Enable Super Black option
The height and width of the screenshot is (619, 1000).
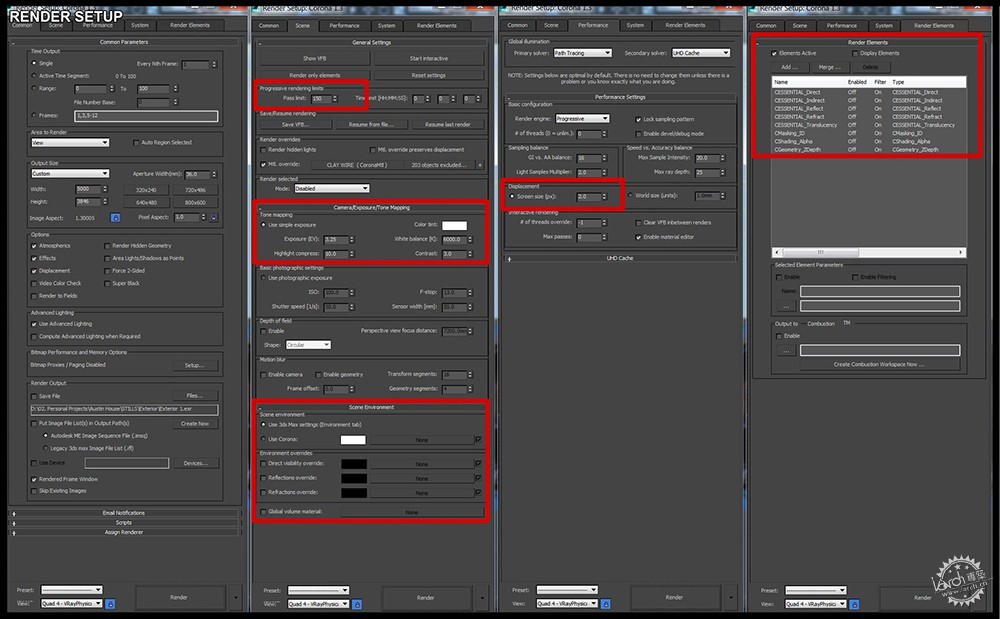[x=107, y=283]
